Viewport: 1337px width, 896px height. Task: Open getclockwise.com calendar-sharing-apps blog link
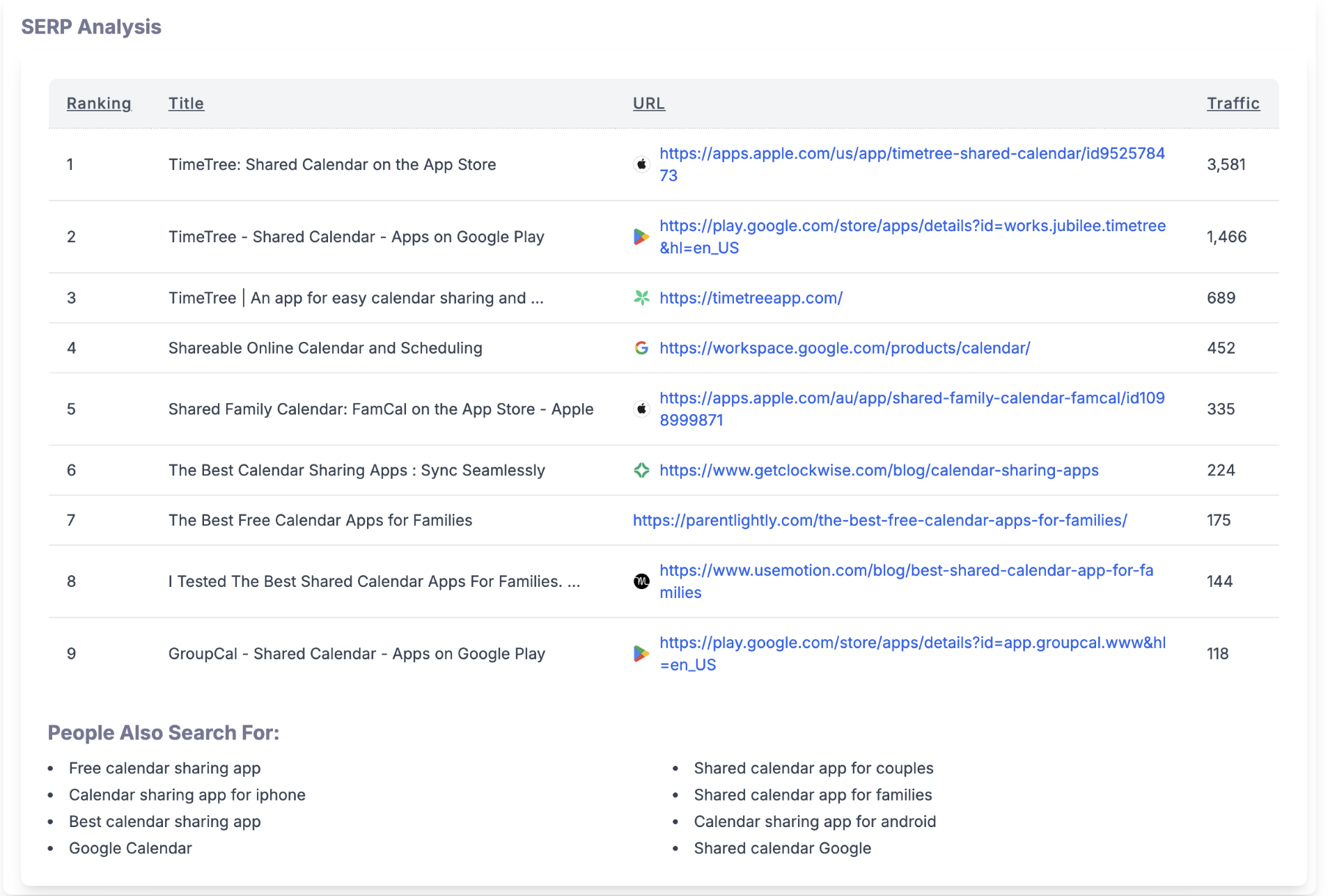pyautogui.click(x=879, y=471)
